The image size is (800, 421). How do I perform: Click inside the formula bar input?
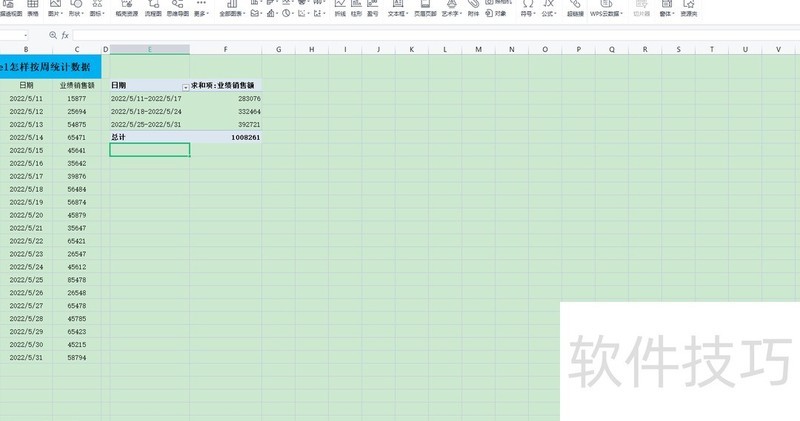(436, 35)
